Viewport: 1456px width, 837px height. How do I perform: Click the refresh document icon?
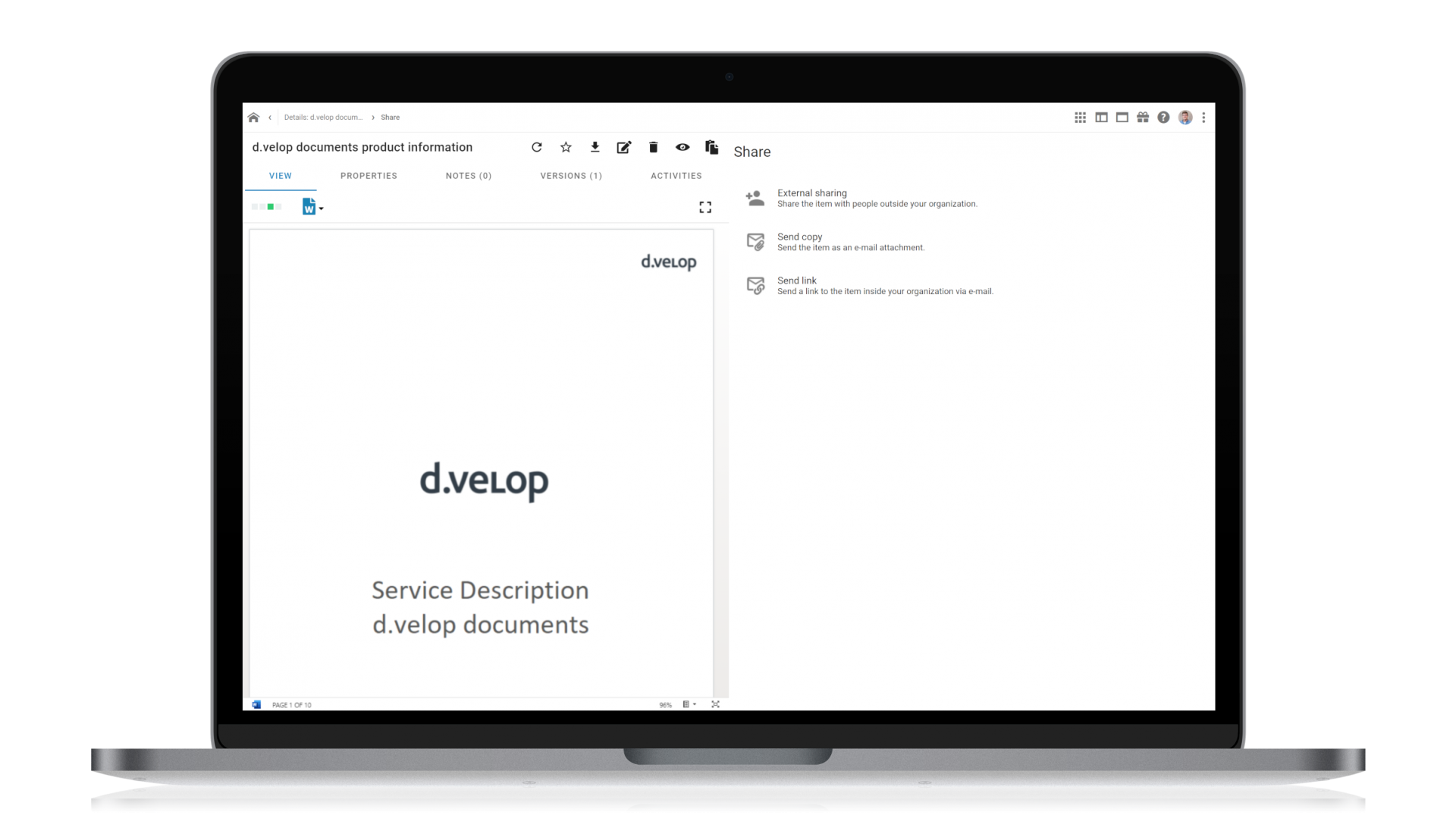[537, 147]
